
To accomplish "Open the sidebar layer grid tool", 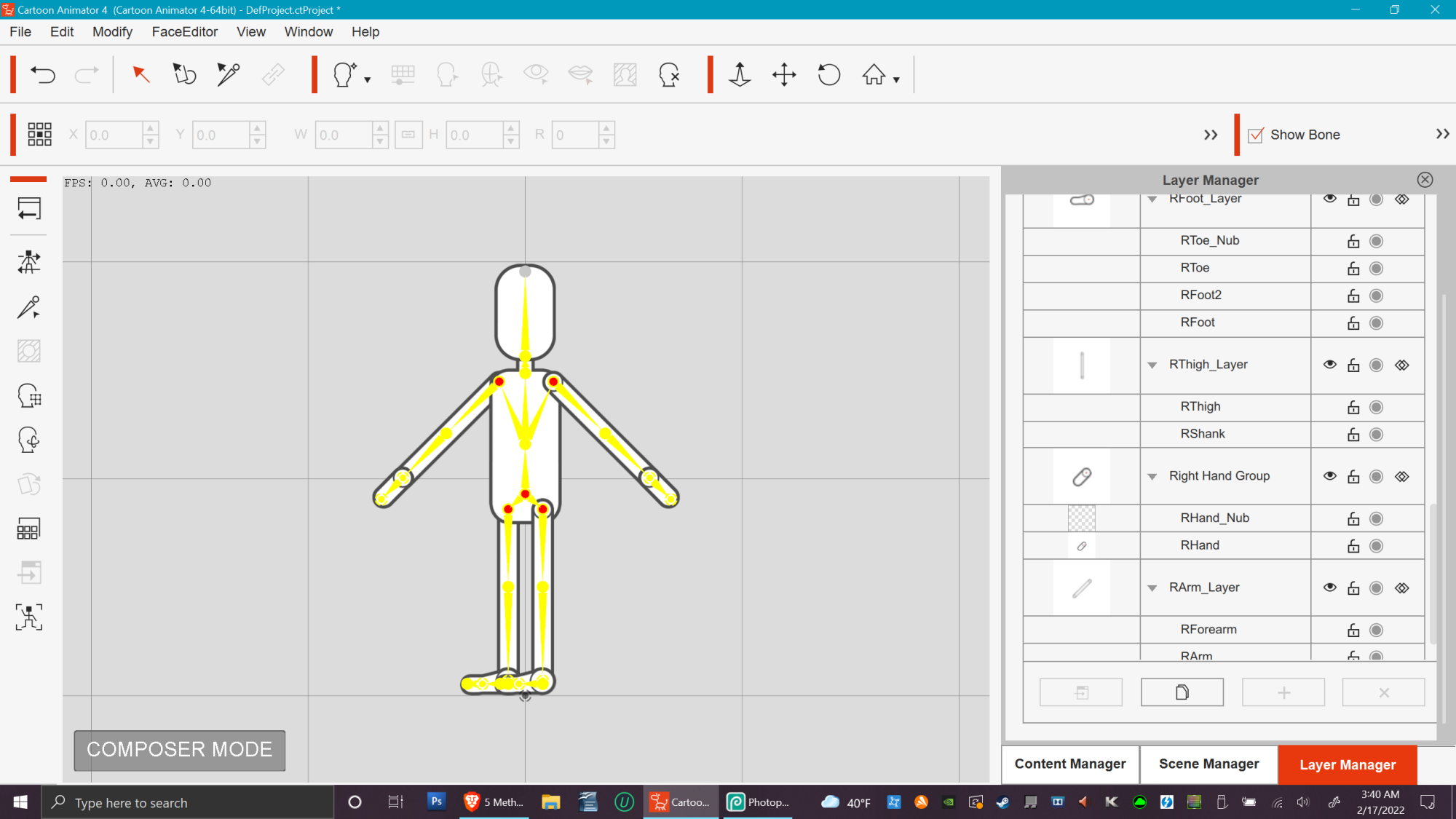I will tap(29, 529).
